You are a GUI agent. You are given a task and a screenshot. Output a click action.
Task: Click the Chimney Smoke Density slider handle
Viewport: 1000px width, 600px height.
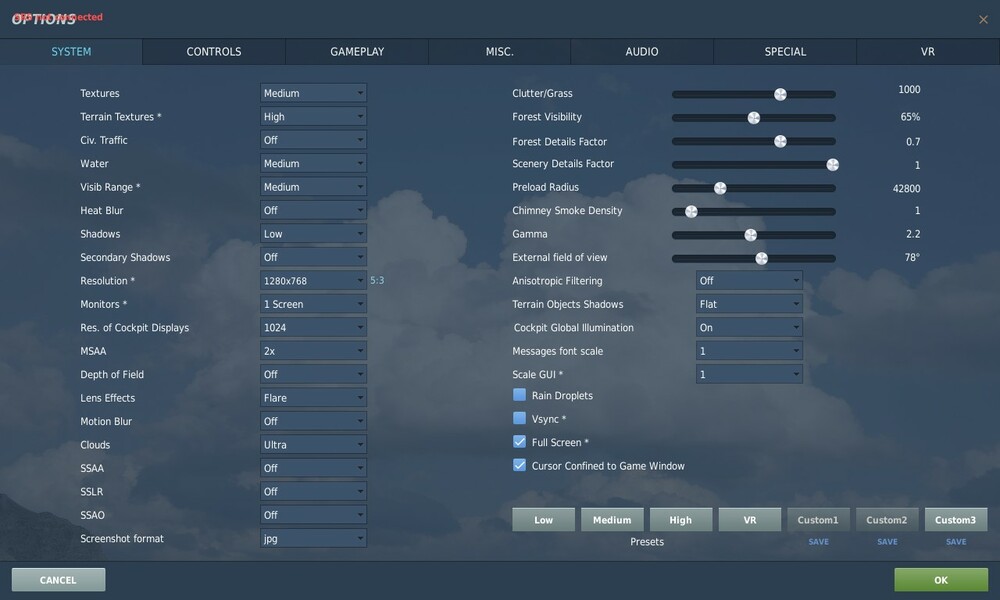691,212
